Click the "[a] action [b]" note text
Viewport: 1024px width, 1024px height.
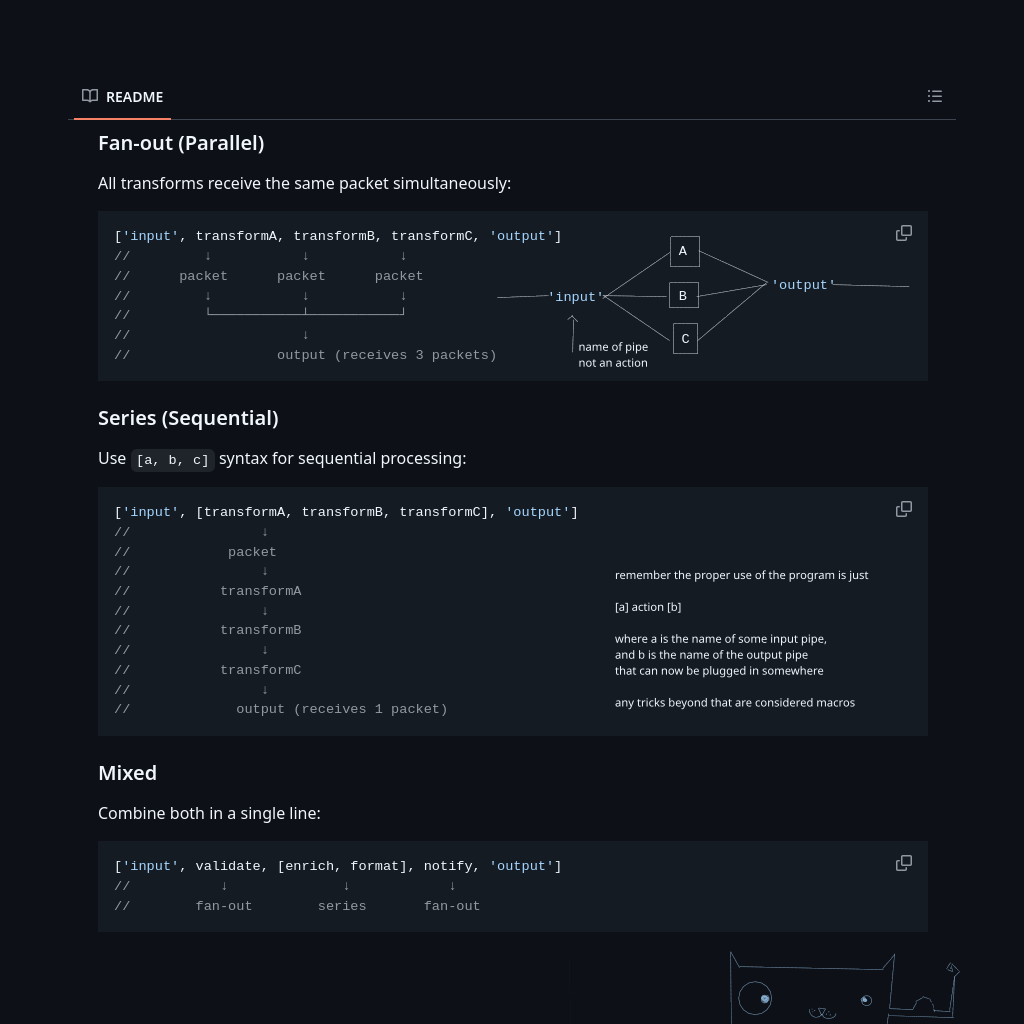point(648,607)
